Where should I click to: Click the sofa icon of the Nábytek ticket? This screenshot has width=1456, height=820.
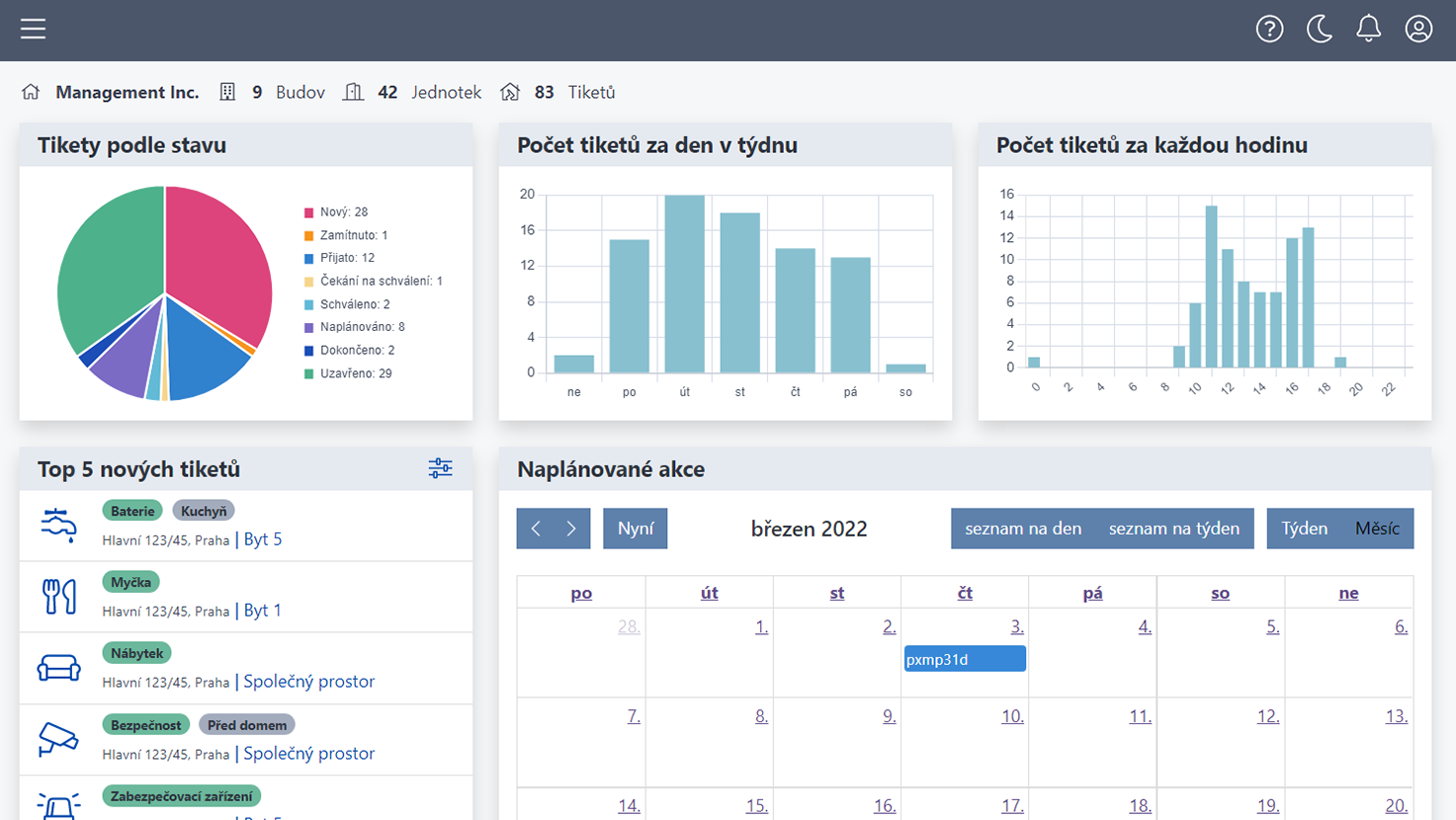coord(58,668)
